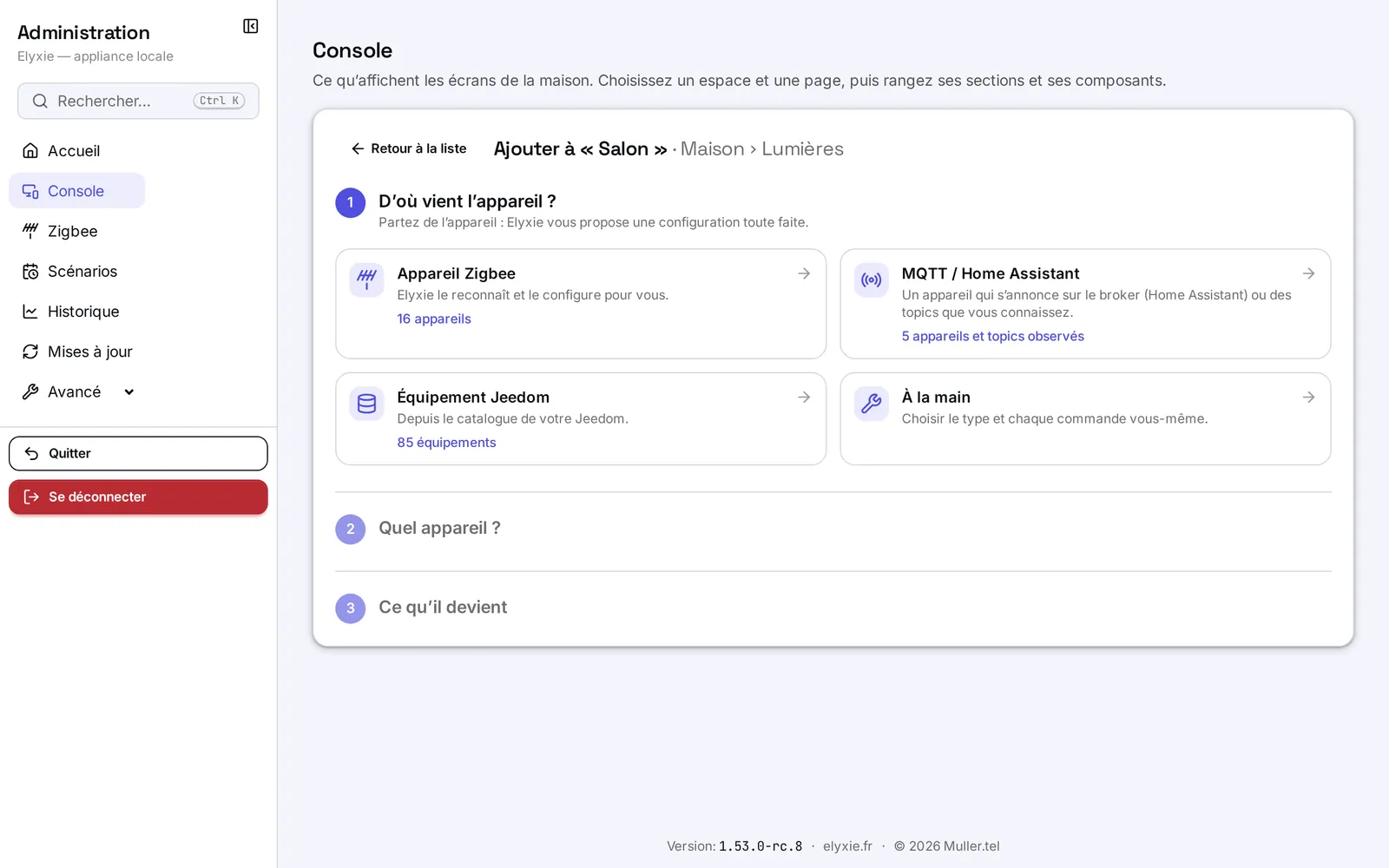Click the MQTT broadcast signal icon
The height and width of the screenshot is (868, 1389).
click(871, 279)
